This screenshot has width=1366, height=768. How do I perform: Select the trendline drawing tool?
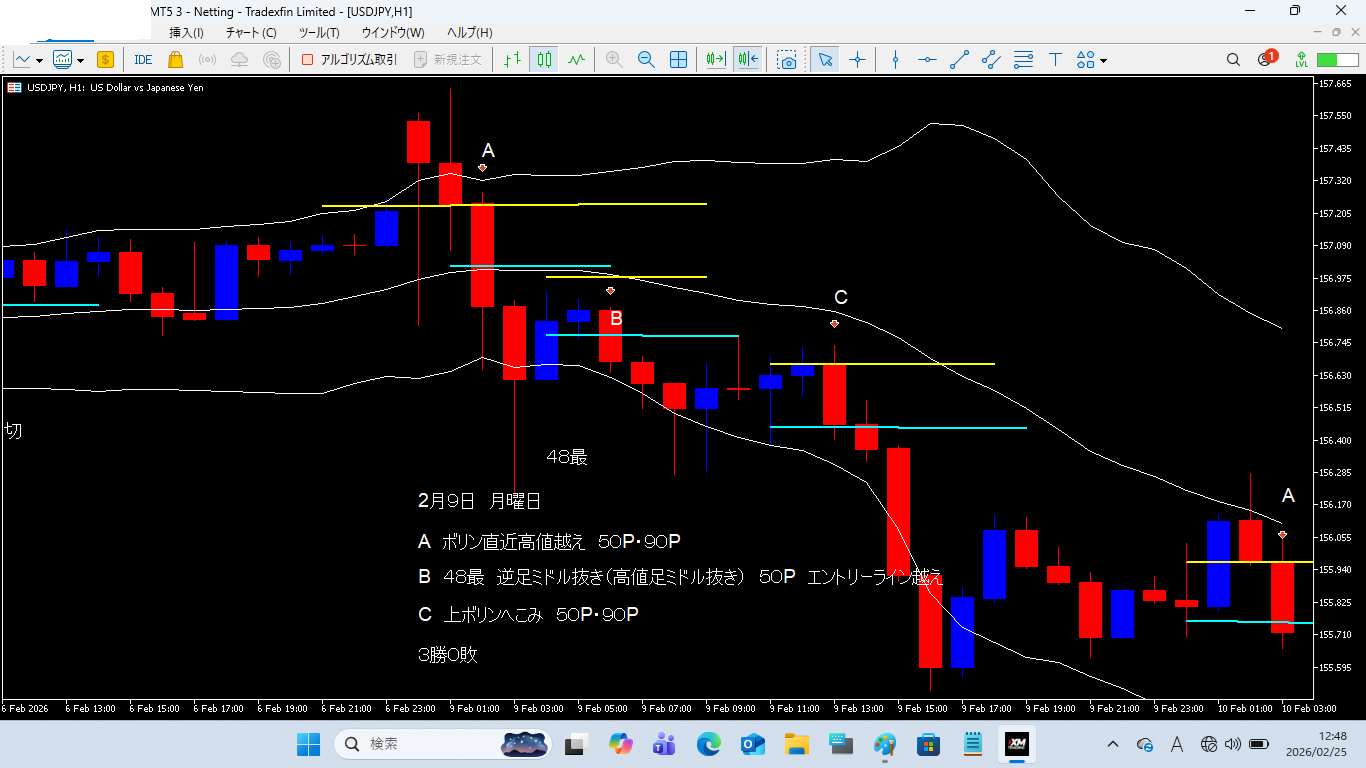959,60
